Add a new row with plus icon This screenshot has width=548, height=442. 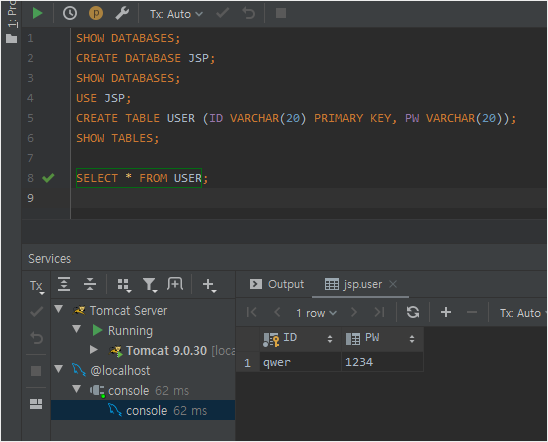point(446,312)
